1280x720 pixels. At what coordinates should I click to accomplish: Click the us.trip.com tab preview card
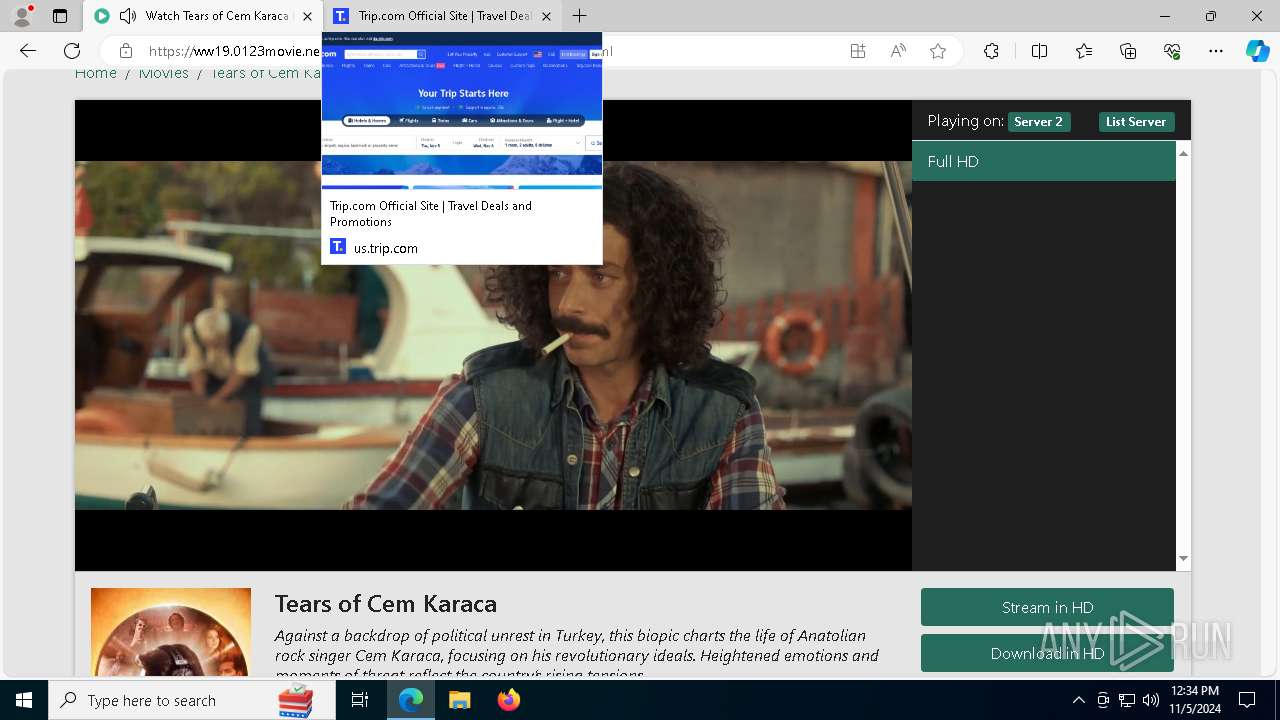click(462, 148)
